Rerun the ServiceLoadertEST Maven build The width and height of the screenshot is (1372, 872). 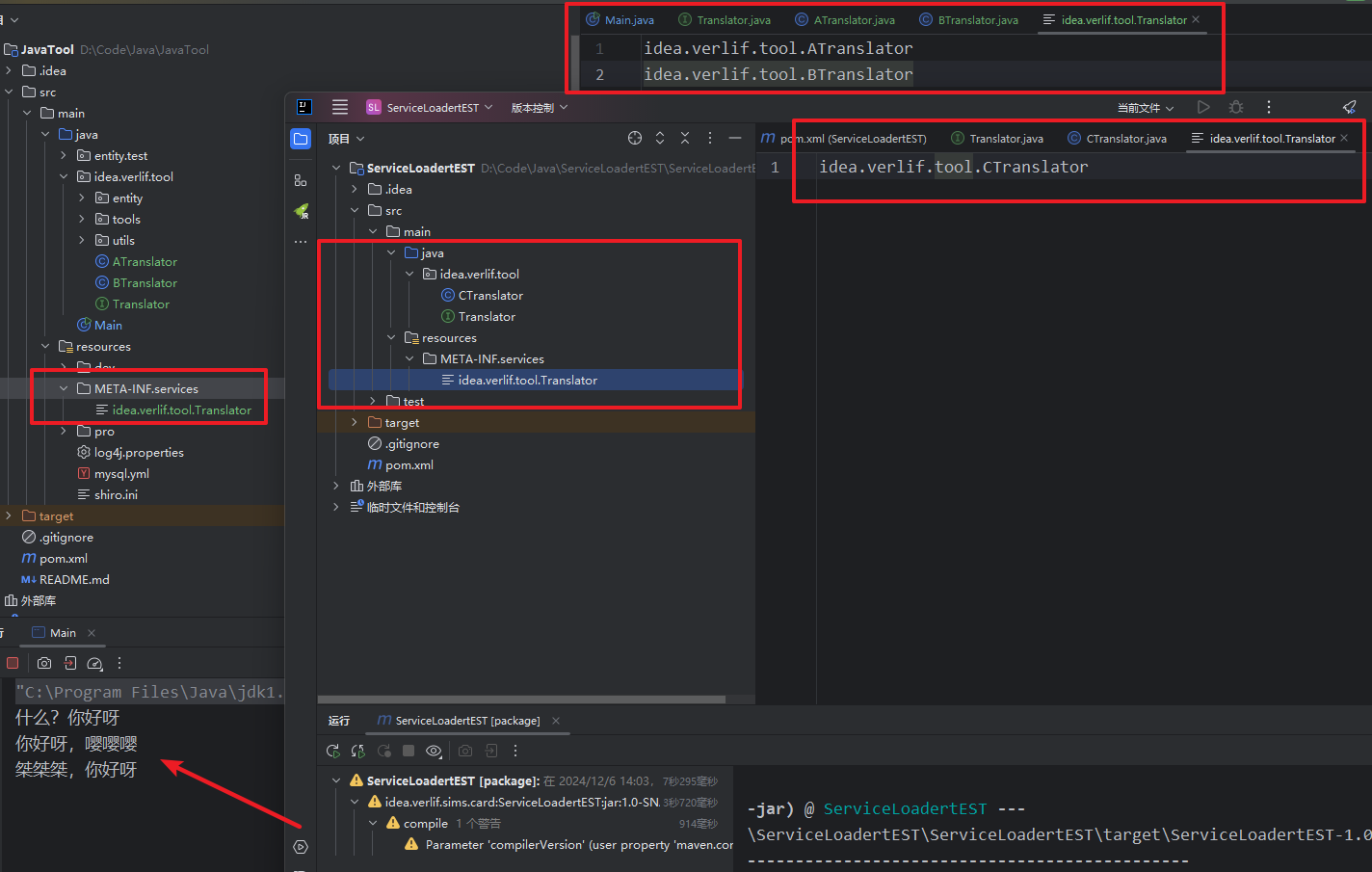(x=333, y=751)
